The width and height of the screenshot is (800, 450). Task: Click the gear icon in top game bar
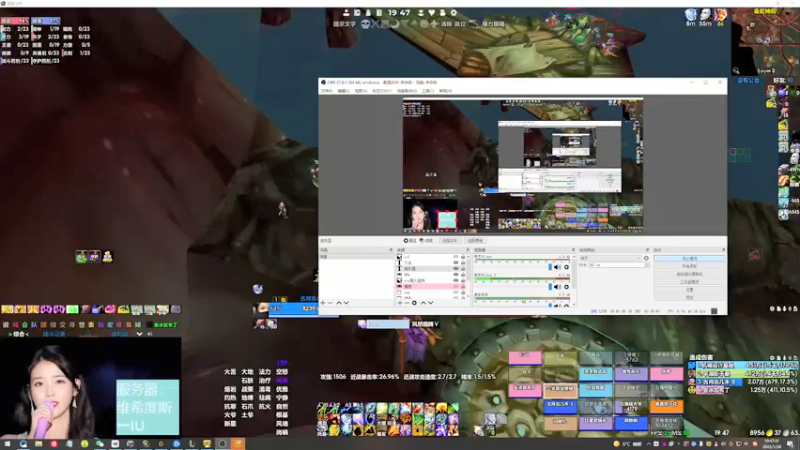point(454,13)
